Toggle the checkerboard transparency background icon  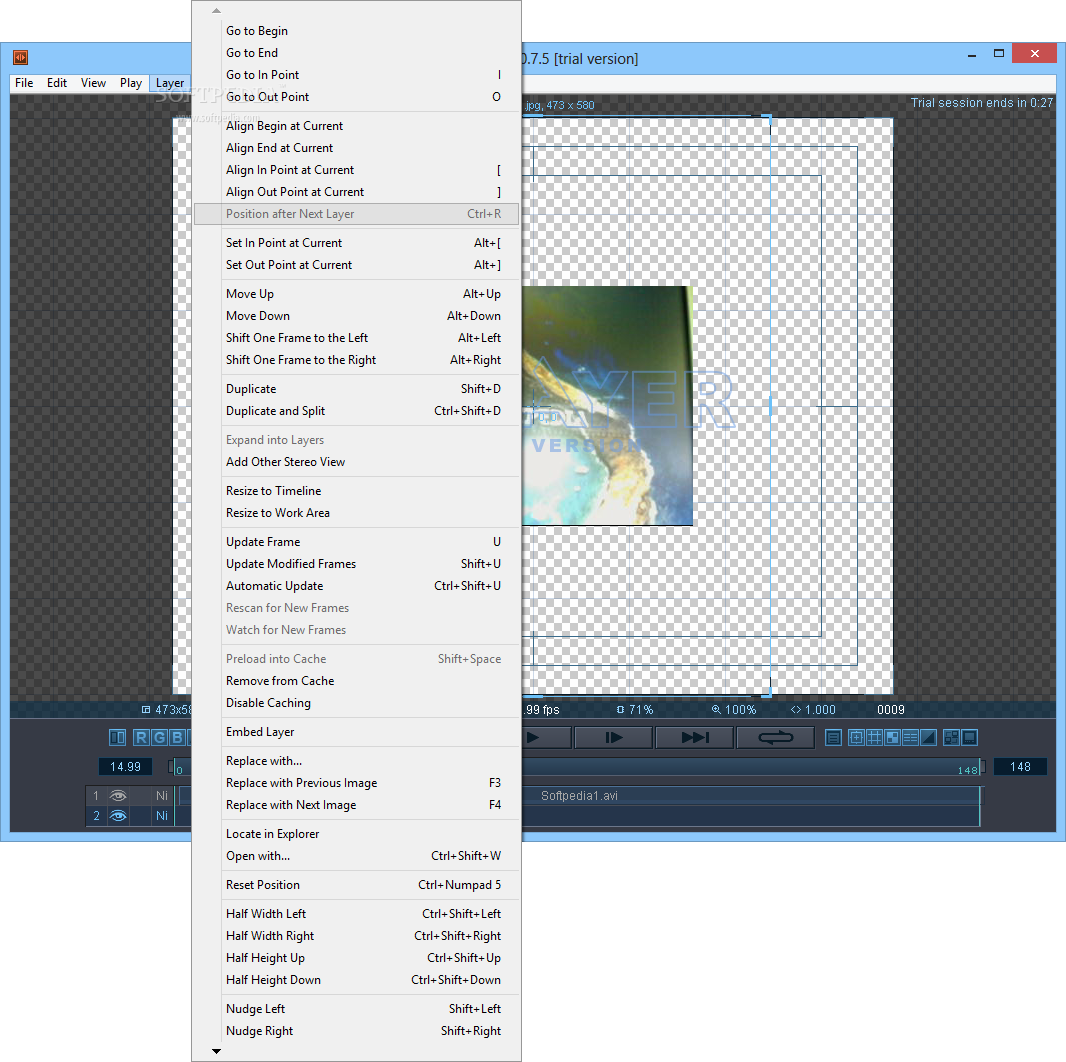[x=892, y=738]
